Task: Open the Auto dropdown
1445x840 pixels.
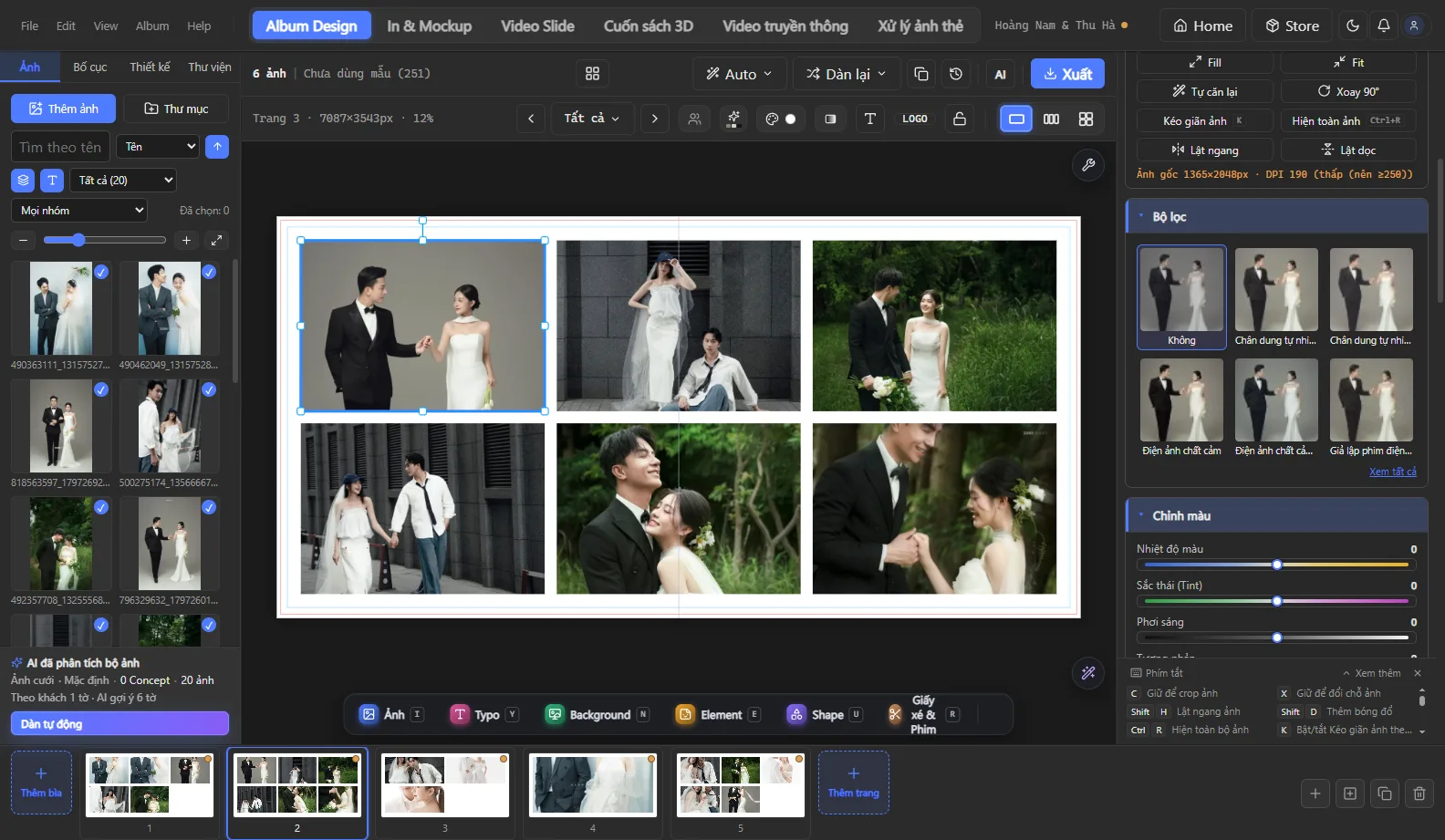Action: 739,74
